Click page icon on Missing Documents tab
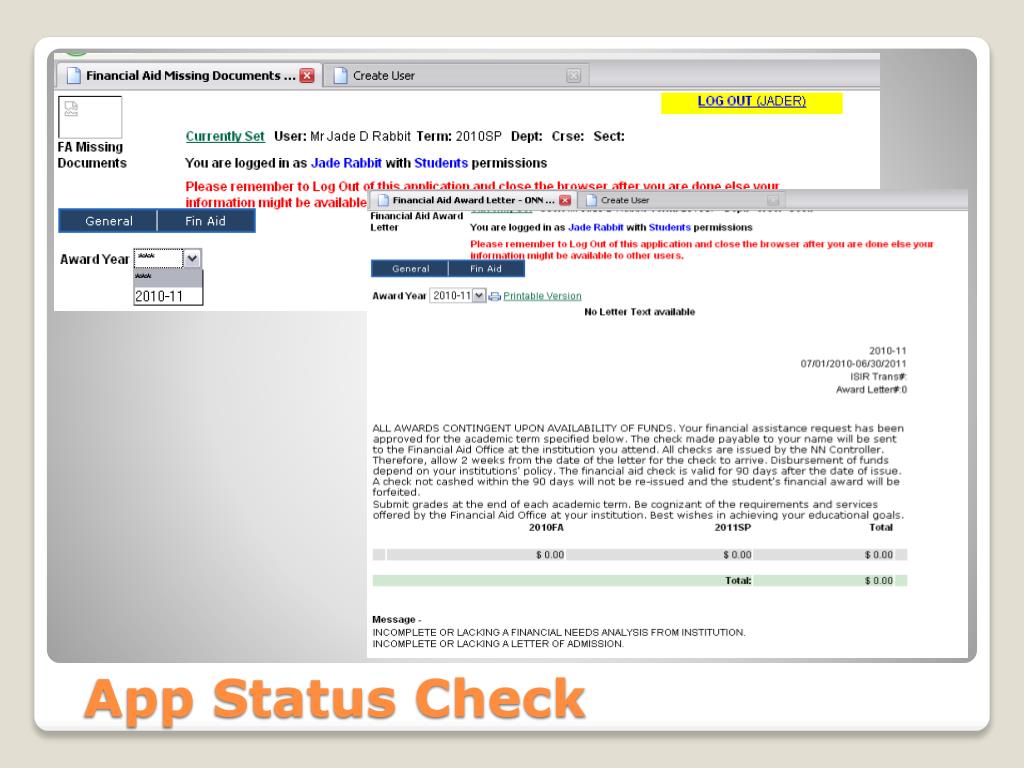The height and width of the screenshot is (768, 1024). click(74, 76)
